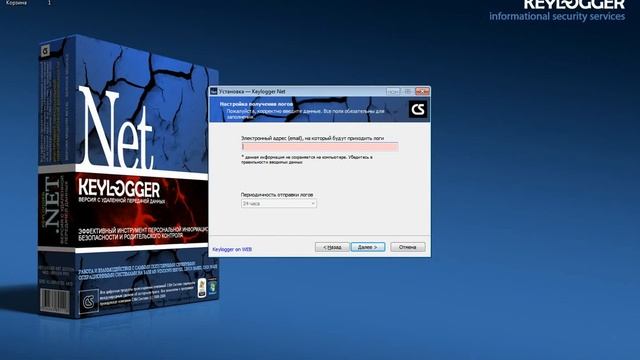Open the Keylogger on WEB link
640x360 pixels.
tap(232, 249)
